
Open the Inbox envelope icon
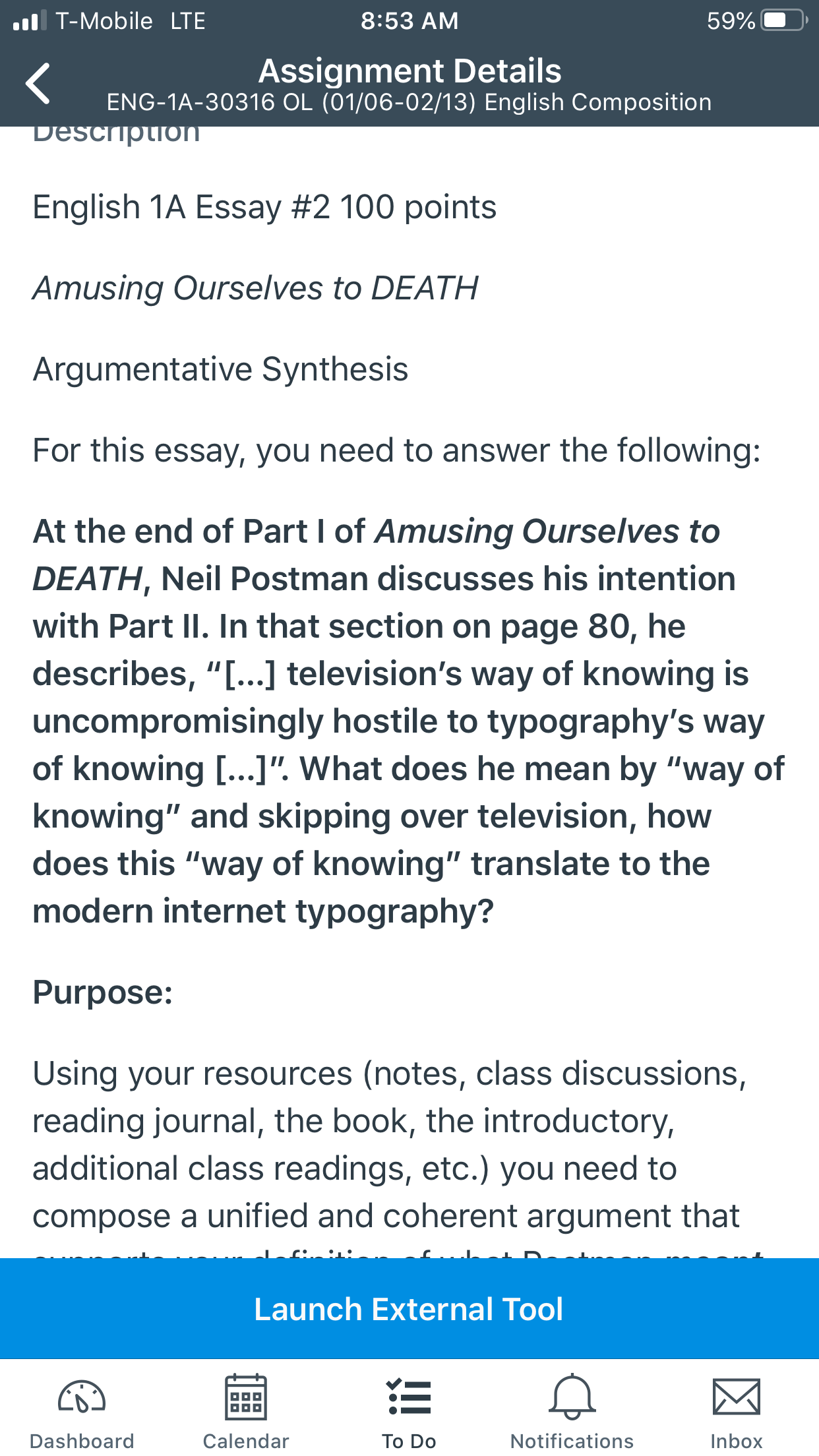point(737,1397)
